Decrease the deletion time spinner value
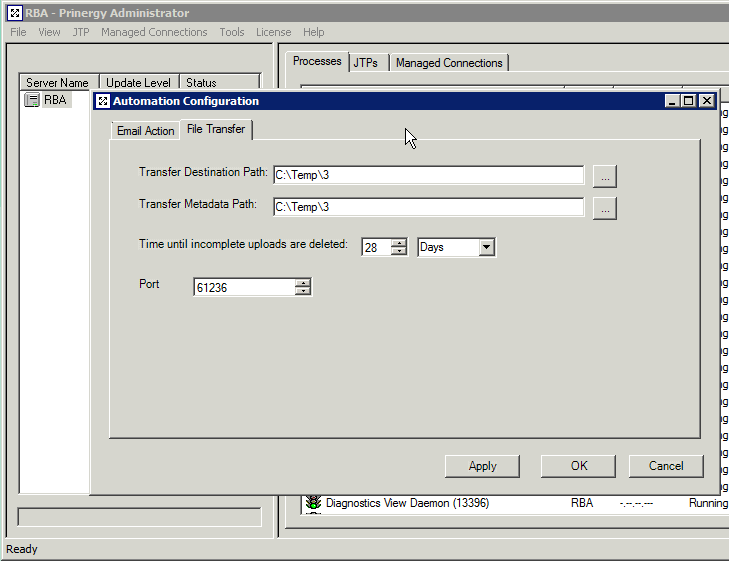This screenshot has height=561, width=729. [399, 251]
